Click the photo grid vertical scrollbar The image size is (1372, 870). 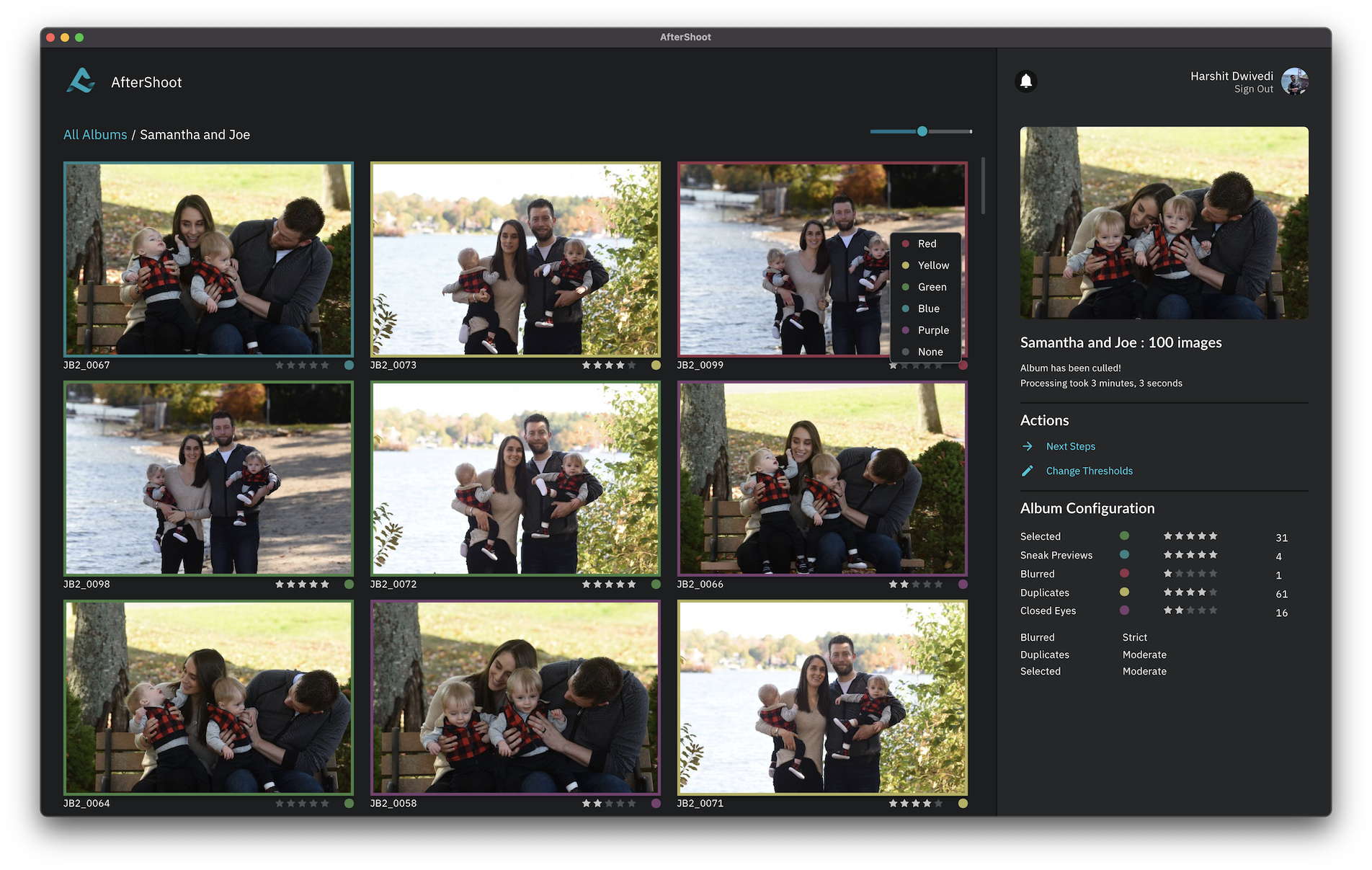point(983,186)
